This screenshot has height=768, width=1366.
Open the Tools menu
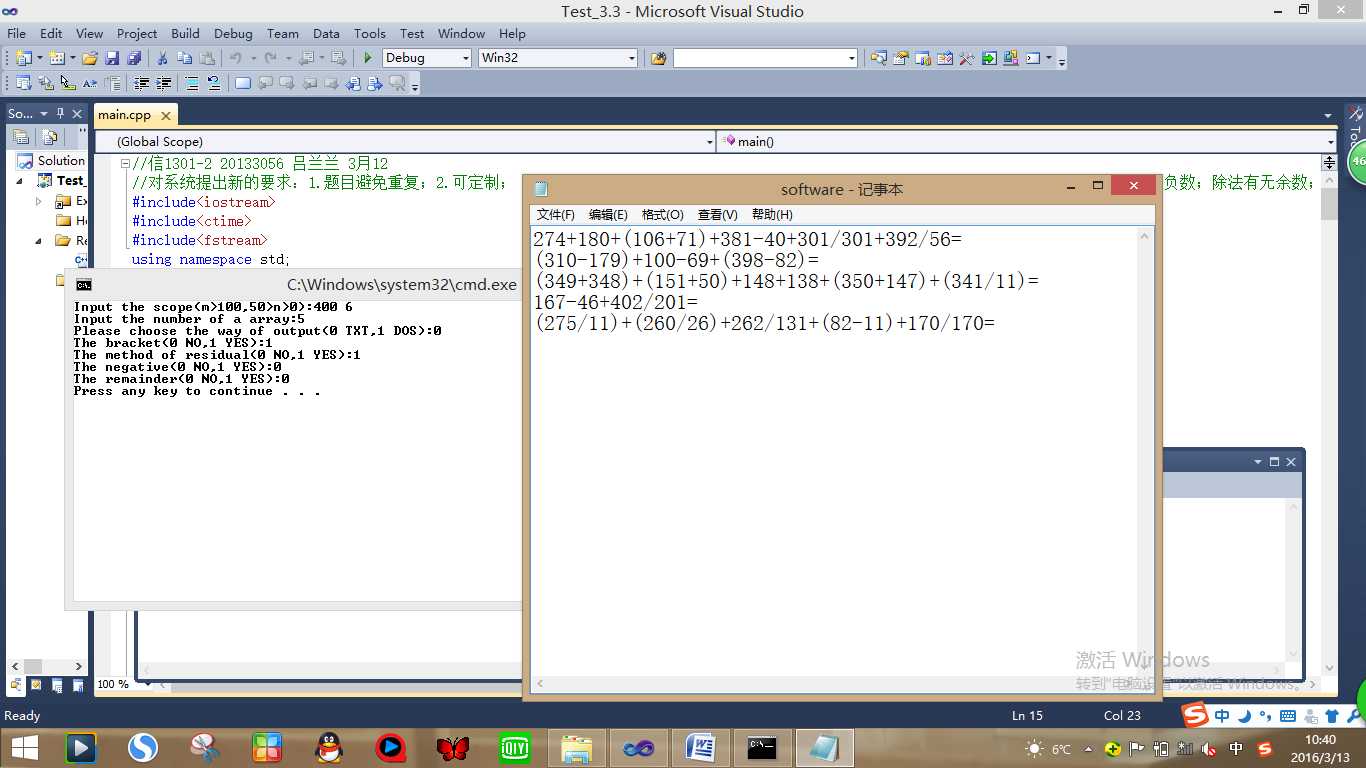click(x=369, y=33)
